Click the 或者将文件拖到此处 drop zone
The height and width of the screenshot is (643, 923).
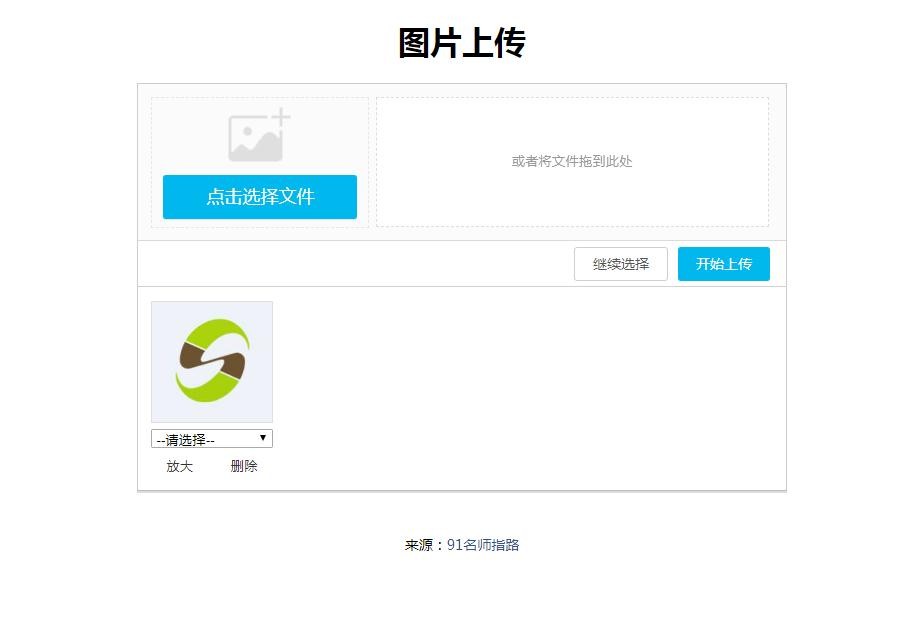click(x=572, y=162)
